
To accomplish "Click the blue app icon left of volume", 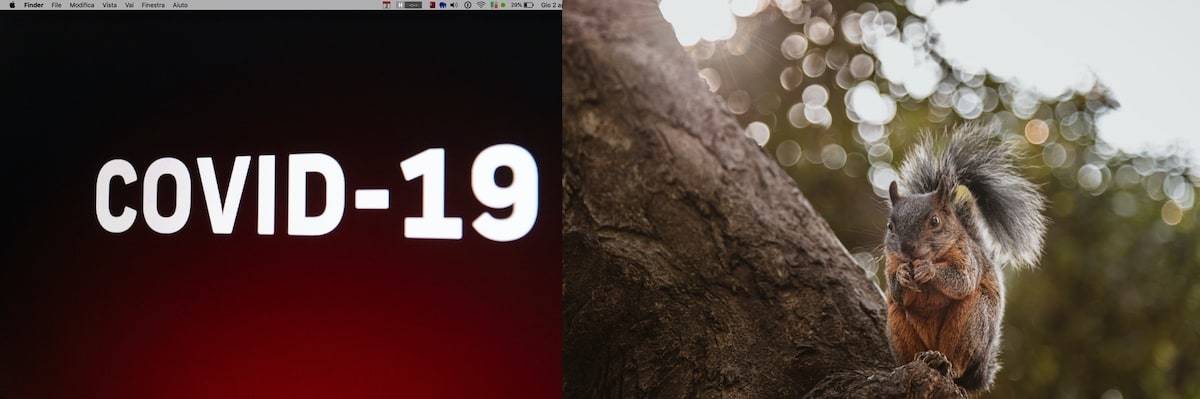I will pyautogui.click(x=443, y=5).
